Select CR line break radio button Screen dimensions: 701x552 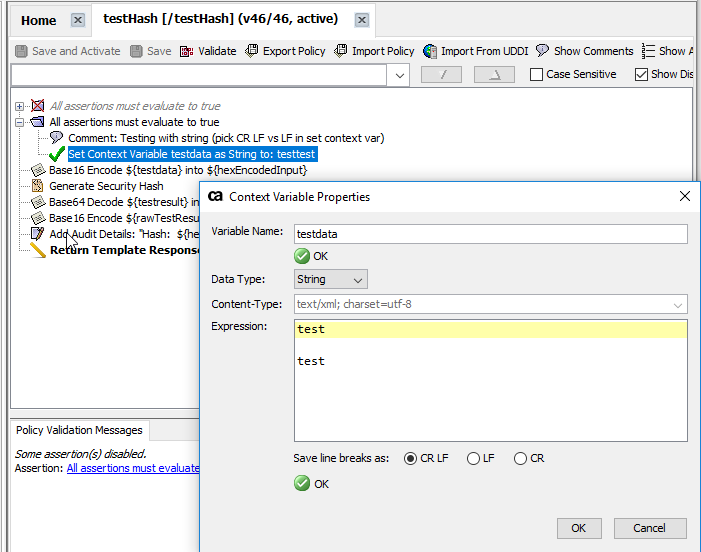(520, 459)
